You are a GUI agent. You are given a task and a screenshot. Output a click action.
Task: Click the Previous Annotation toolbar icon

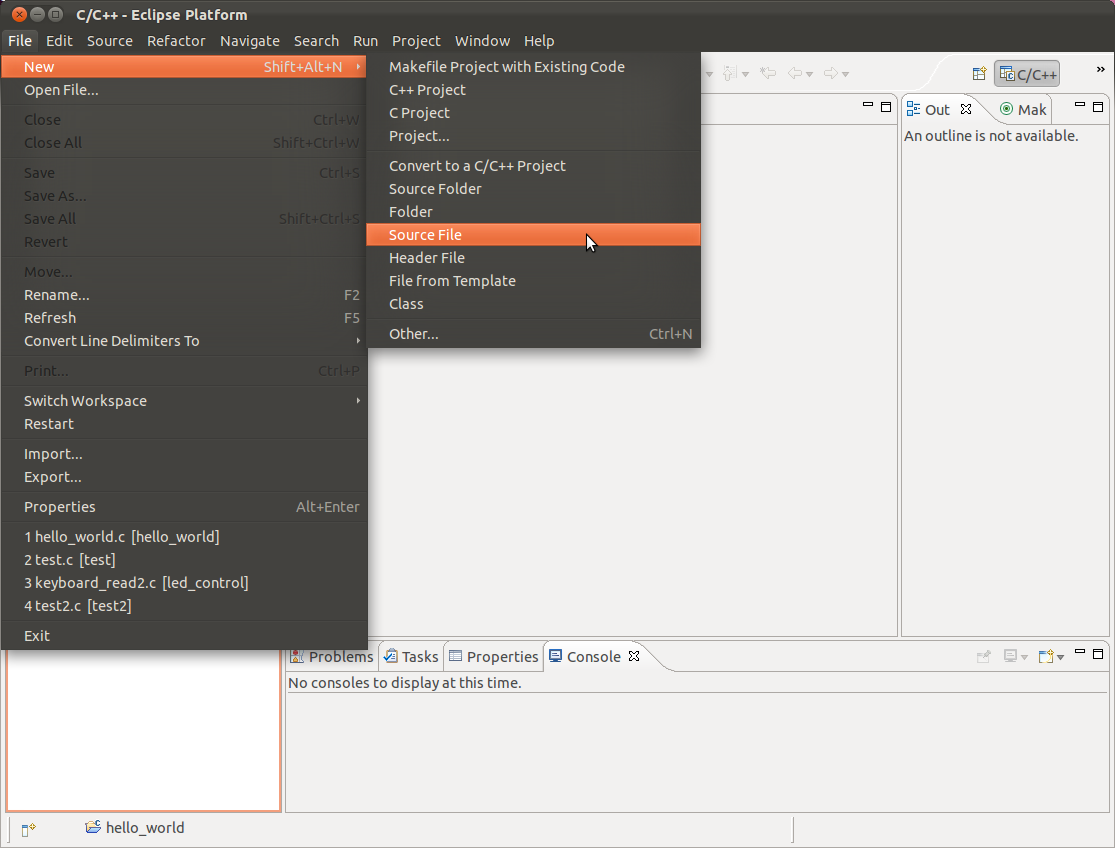pos(730,73)
